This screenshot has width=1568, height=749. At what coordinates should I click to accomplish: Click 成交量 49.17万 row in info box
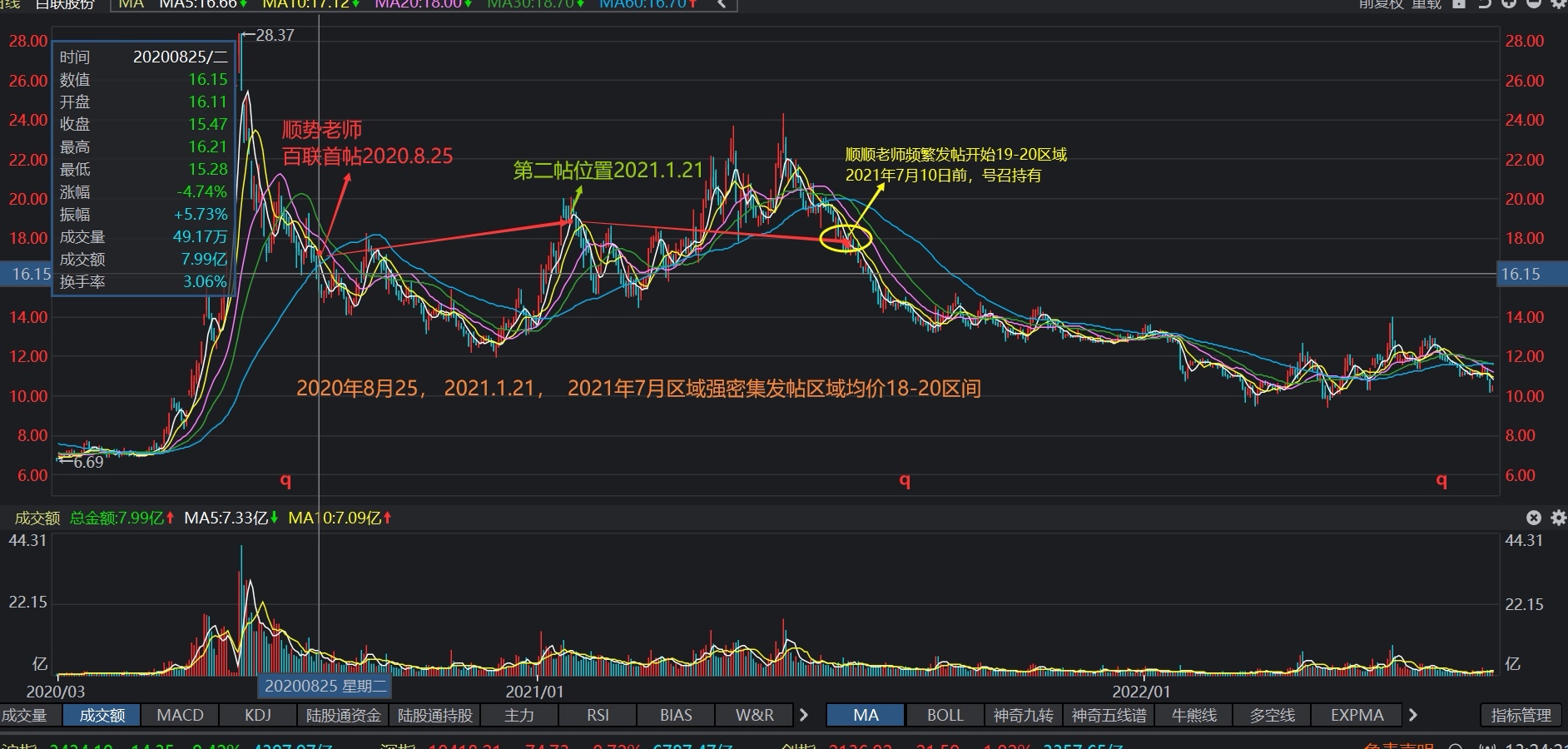click(x=143, y=236)
